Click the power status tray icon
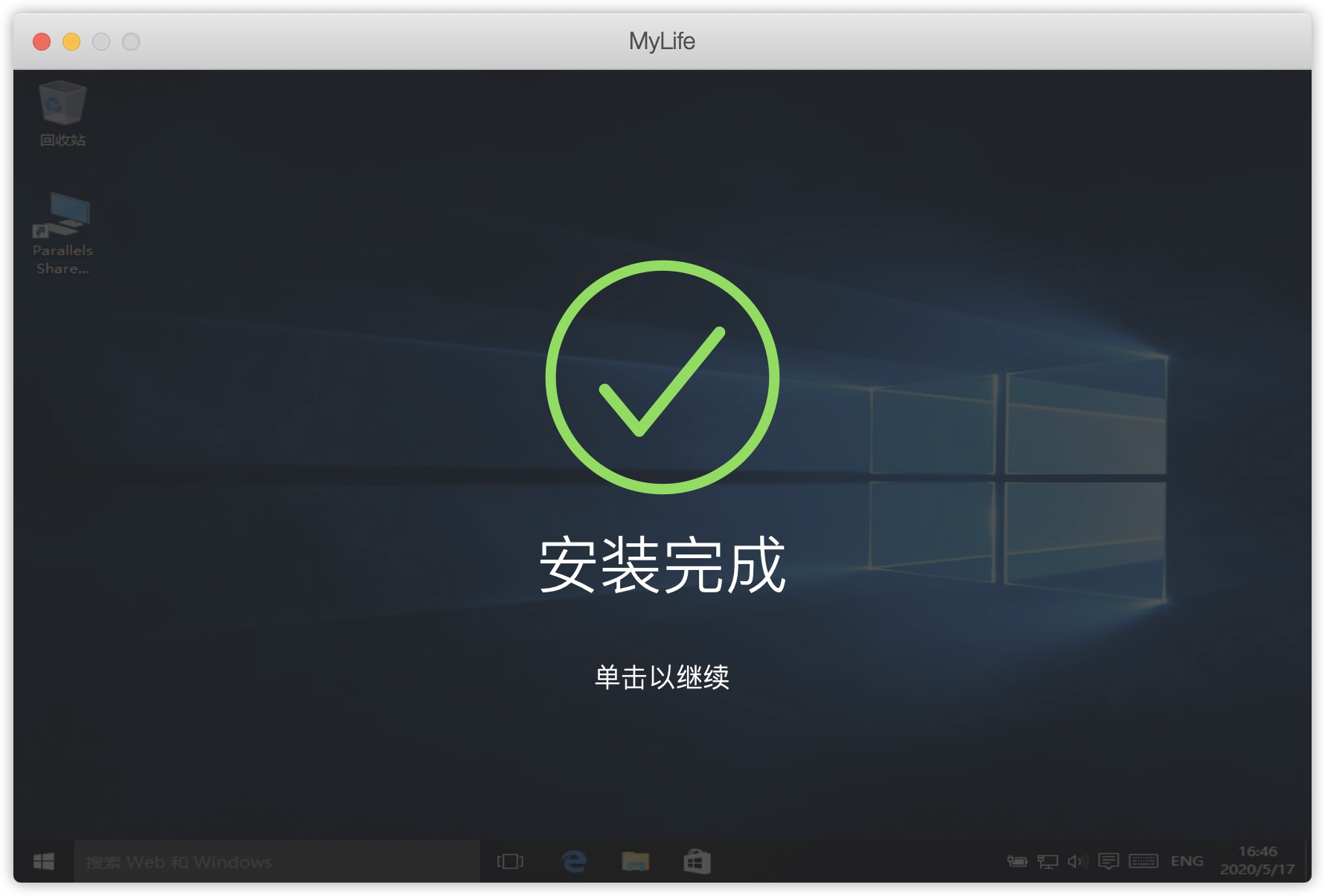The height and width of the screenshot is (896, 1325). click(x=1017, y=861)
